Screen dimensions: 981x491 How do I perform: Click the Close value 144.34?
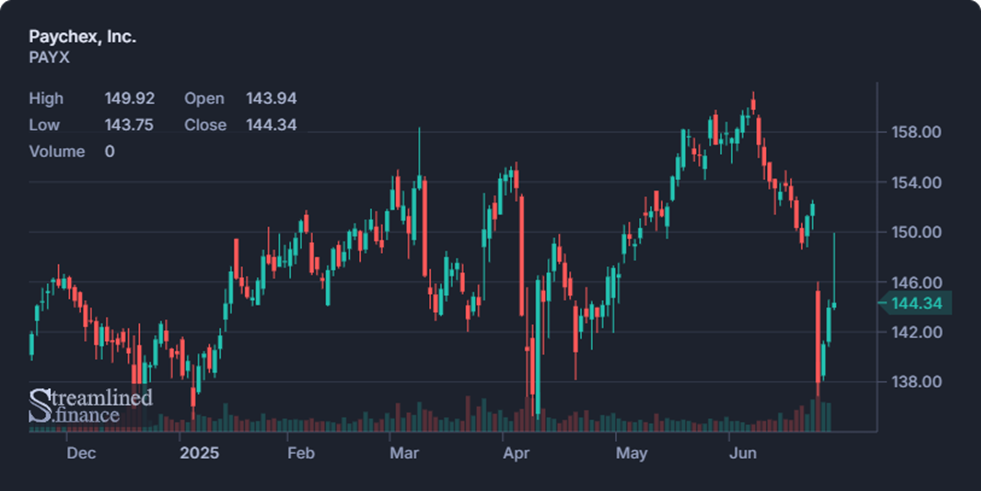(x=271, y=125)
